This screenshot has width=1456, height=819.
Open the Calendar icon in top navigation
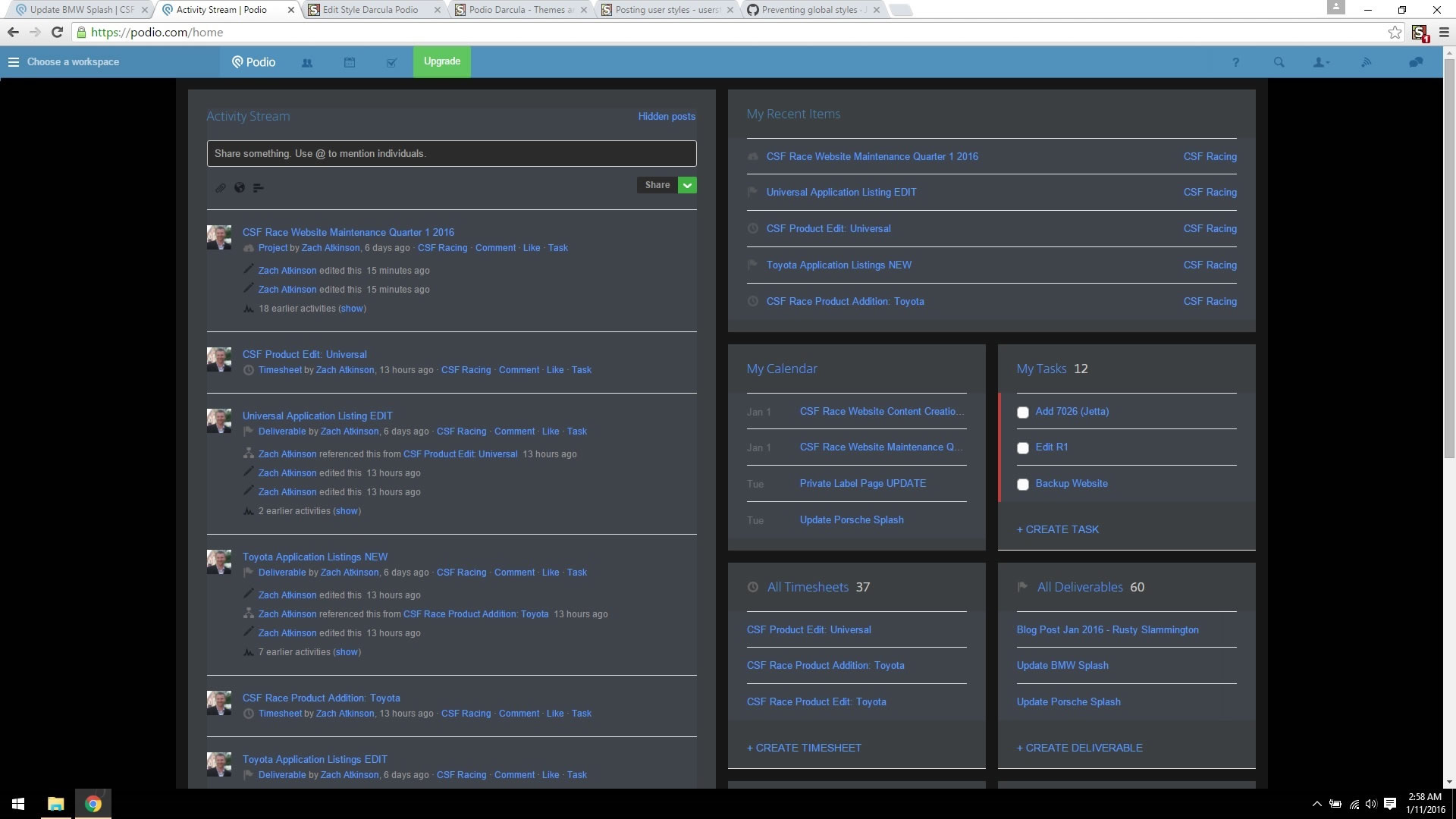pyautogui.click(x=350, y=63)
